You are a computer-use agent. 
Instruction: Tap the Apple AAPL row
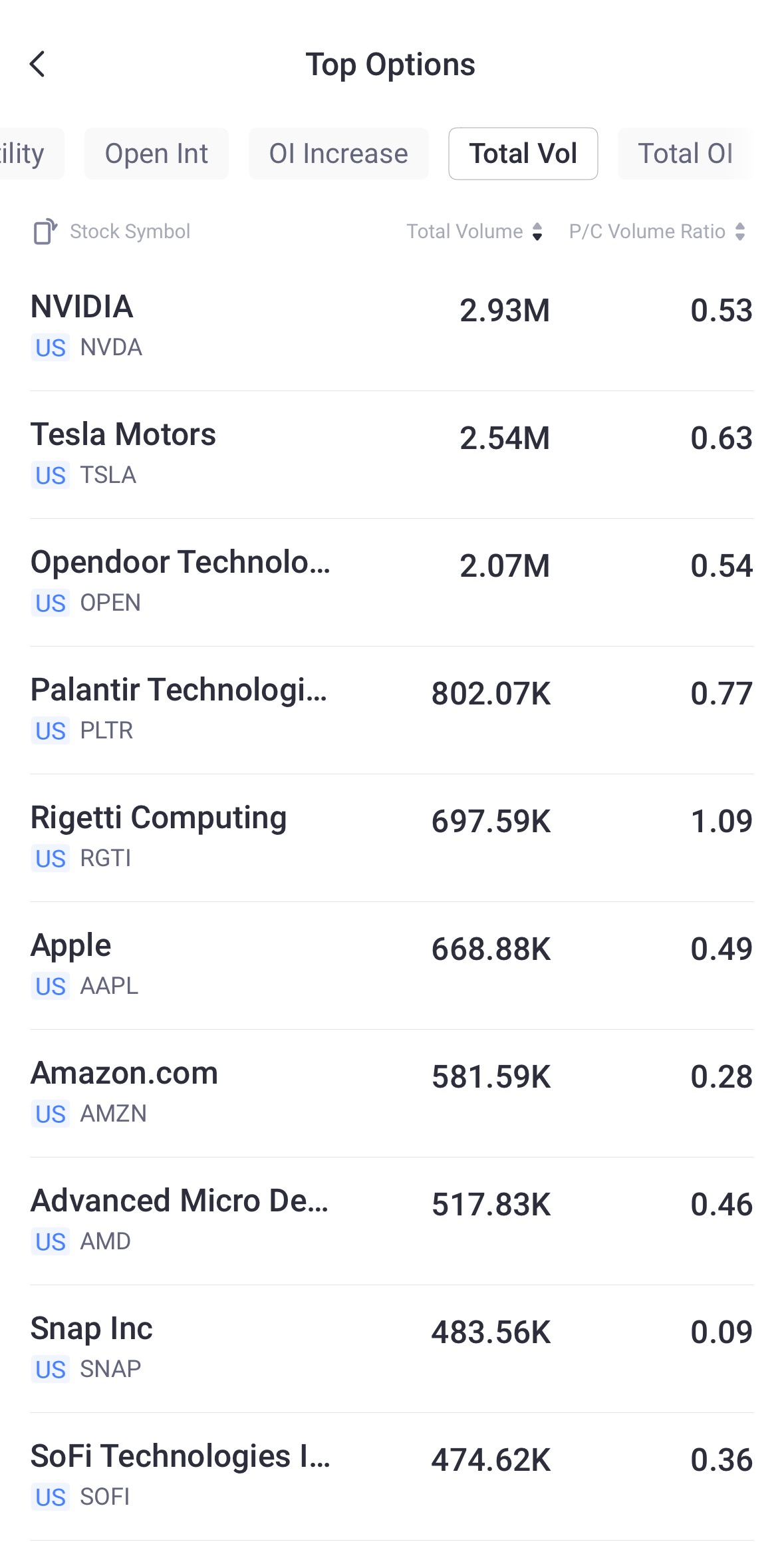(x=392, y=965)
